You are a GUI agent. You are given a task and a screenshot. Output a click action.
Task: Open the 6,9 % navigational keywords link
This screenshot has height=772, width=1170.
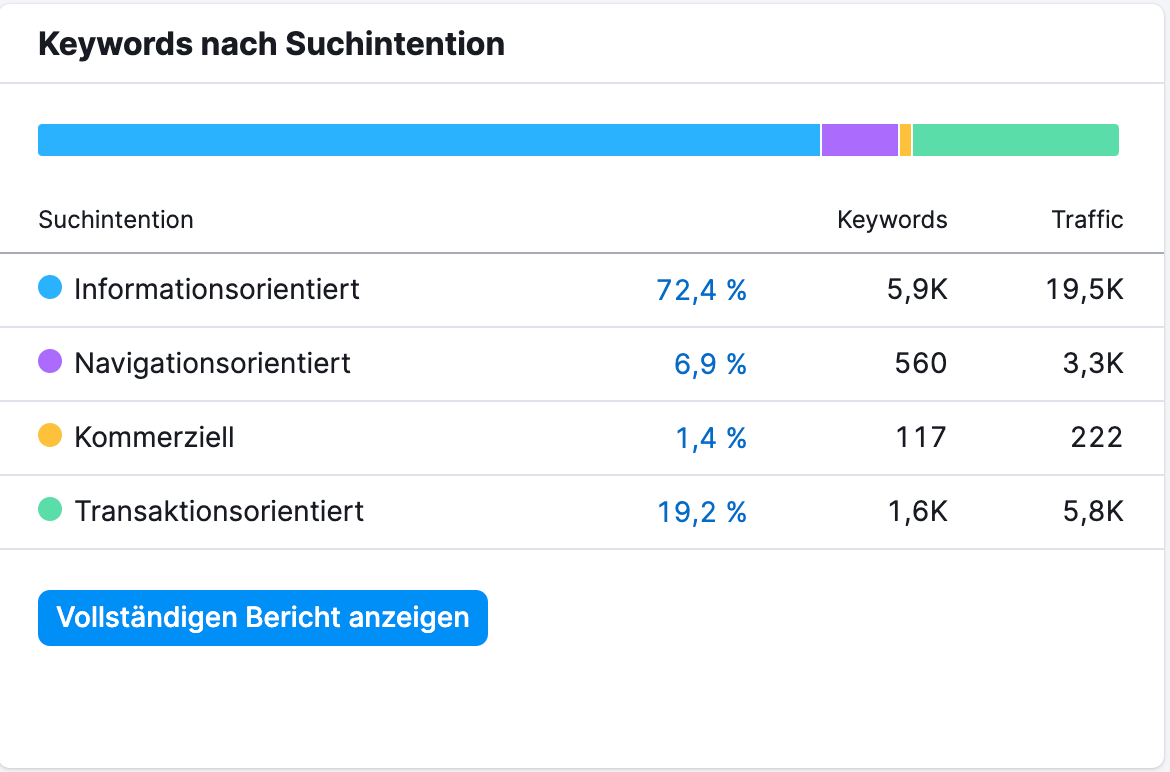(x=710, y=364)
